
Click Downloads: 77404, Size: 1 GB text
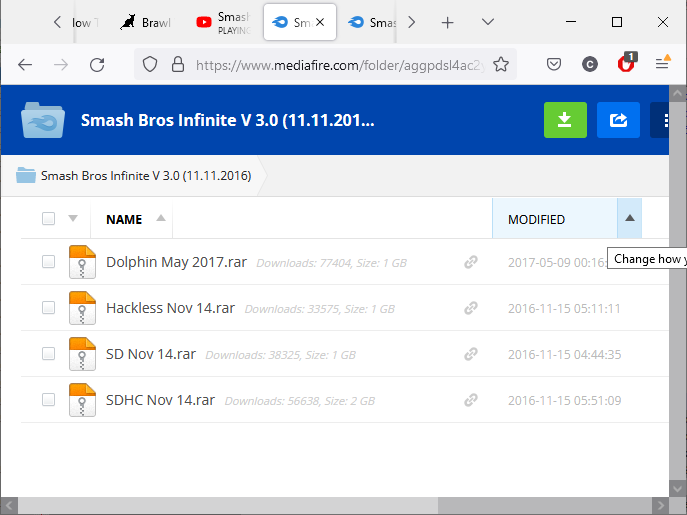[332, 263]
